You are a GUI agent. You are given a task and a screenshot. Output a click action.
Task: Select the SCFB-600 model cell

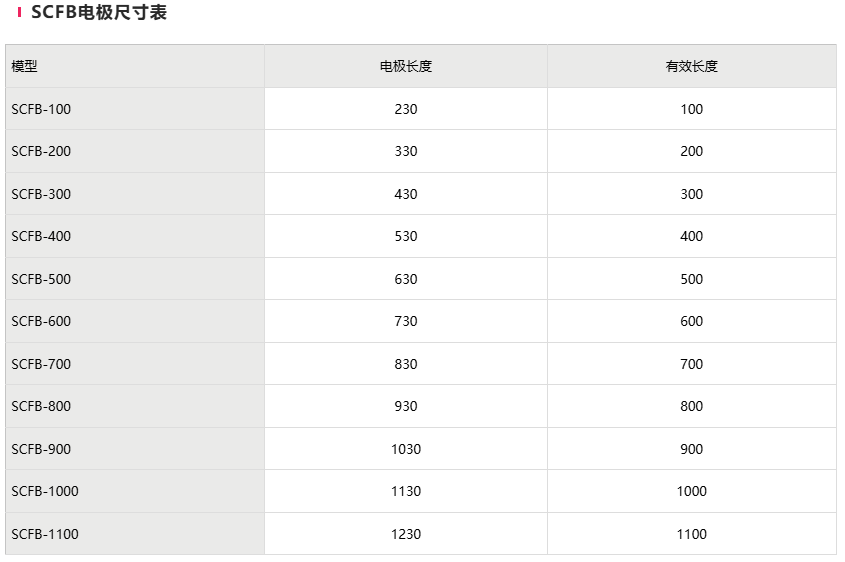[41, 321]
